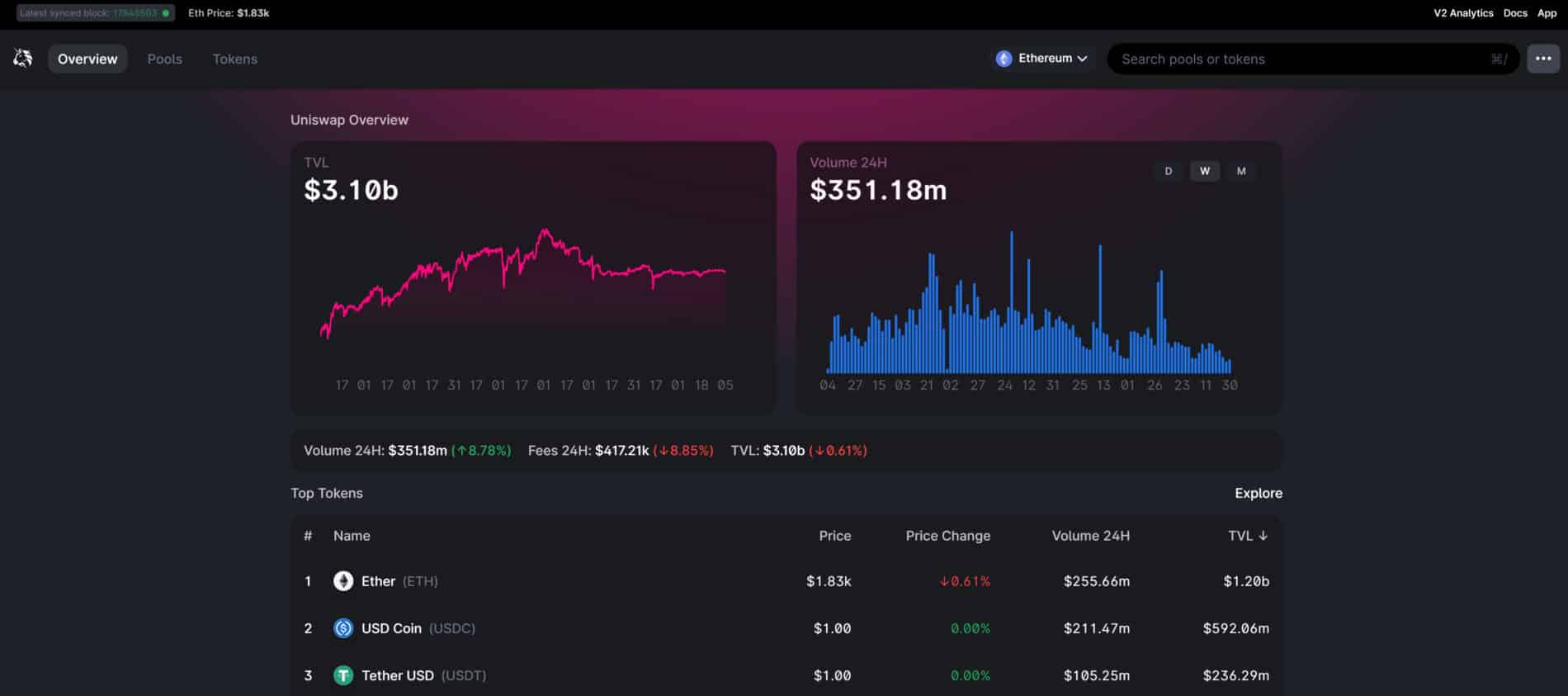Click the TVL descending sort arrow
This screenshot has width=1568, height=696.
coord(1263,536)
